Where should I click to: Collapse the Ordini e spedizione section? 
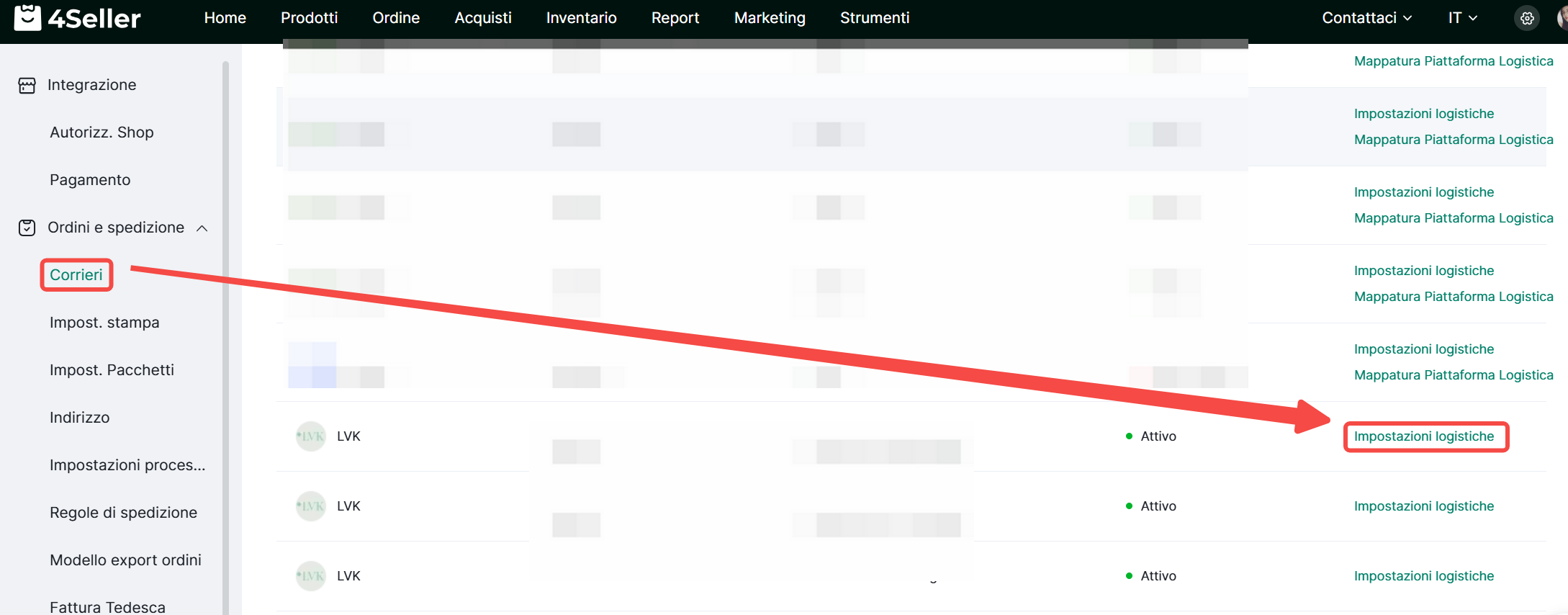202,228
